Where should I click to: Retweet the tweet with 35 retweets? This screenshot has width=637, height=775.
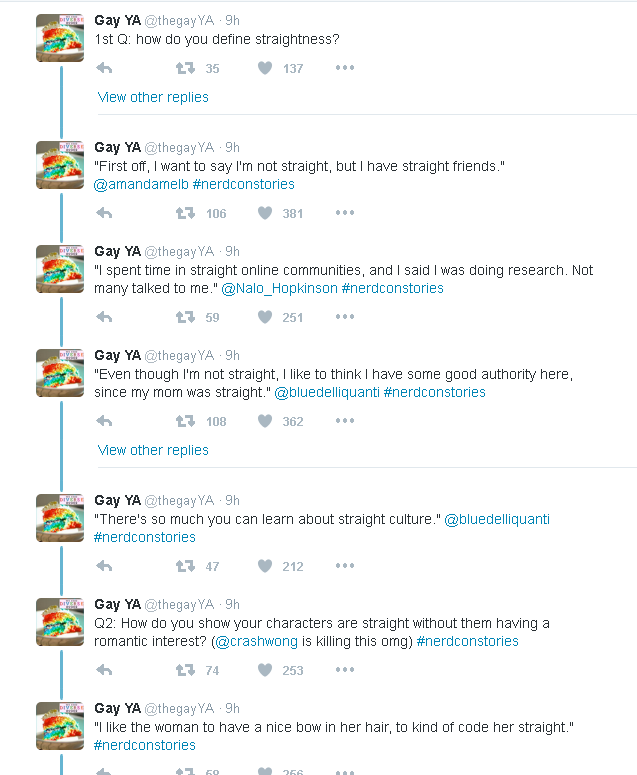click(x=185, y=69)
